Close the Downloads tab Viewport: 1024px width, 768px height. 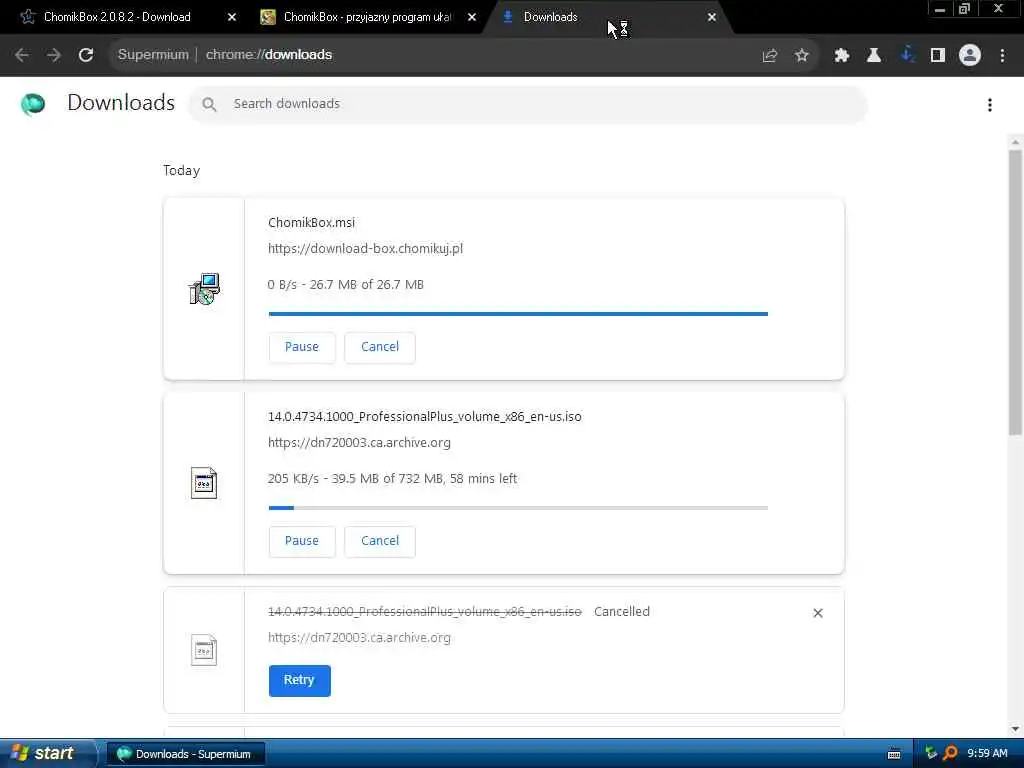(x=712, y=17)
